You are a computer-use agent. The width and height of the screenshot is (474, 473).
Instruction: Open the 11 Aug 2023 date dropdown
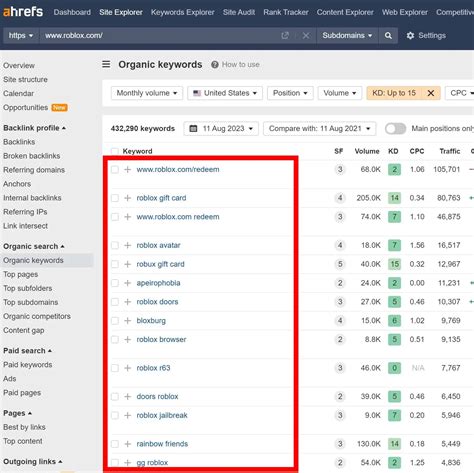[221, 128]
